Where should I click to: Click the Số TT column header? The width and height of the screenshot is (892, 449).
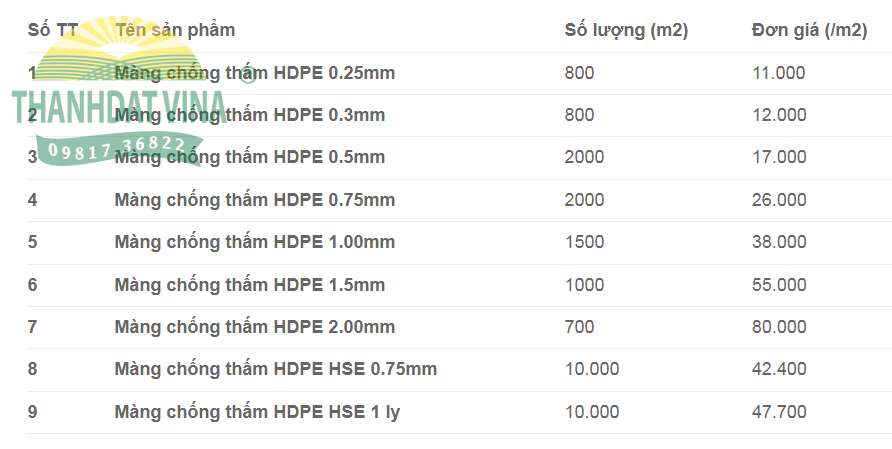pos(53,30)
